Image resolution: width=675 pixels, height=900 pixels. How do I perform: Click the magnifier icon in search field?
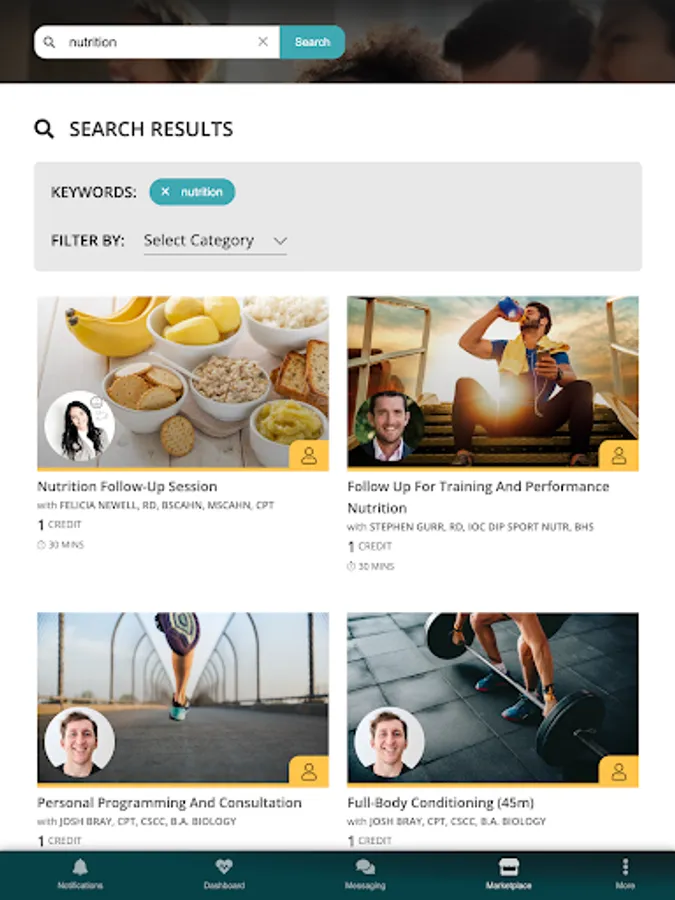(x=49, y=42)
